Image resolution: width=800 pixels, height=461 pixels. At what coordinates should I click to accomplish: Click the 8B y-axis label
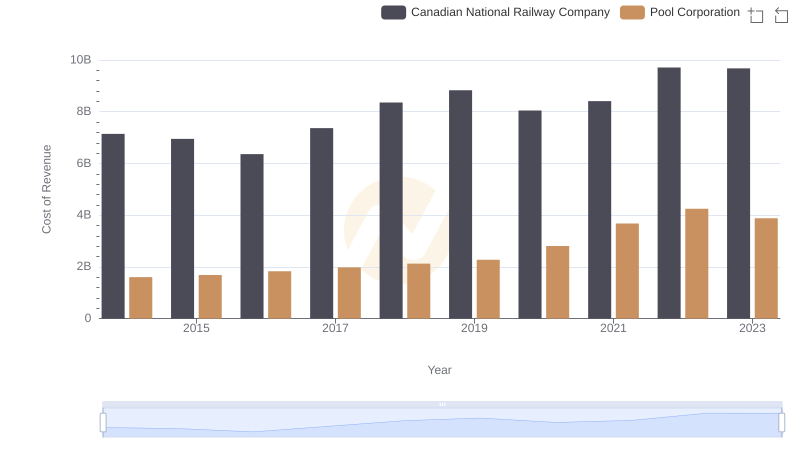click(84, 111)
